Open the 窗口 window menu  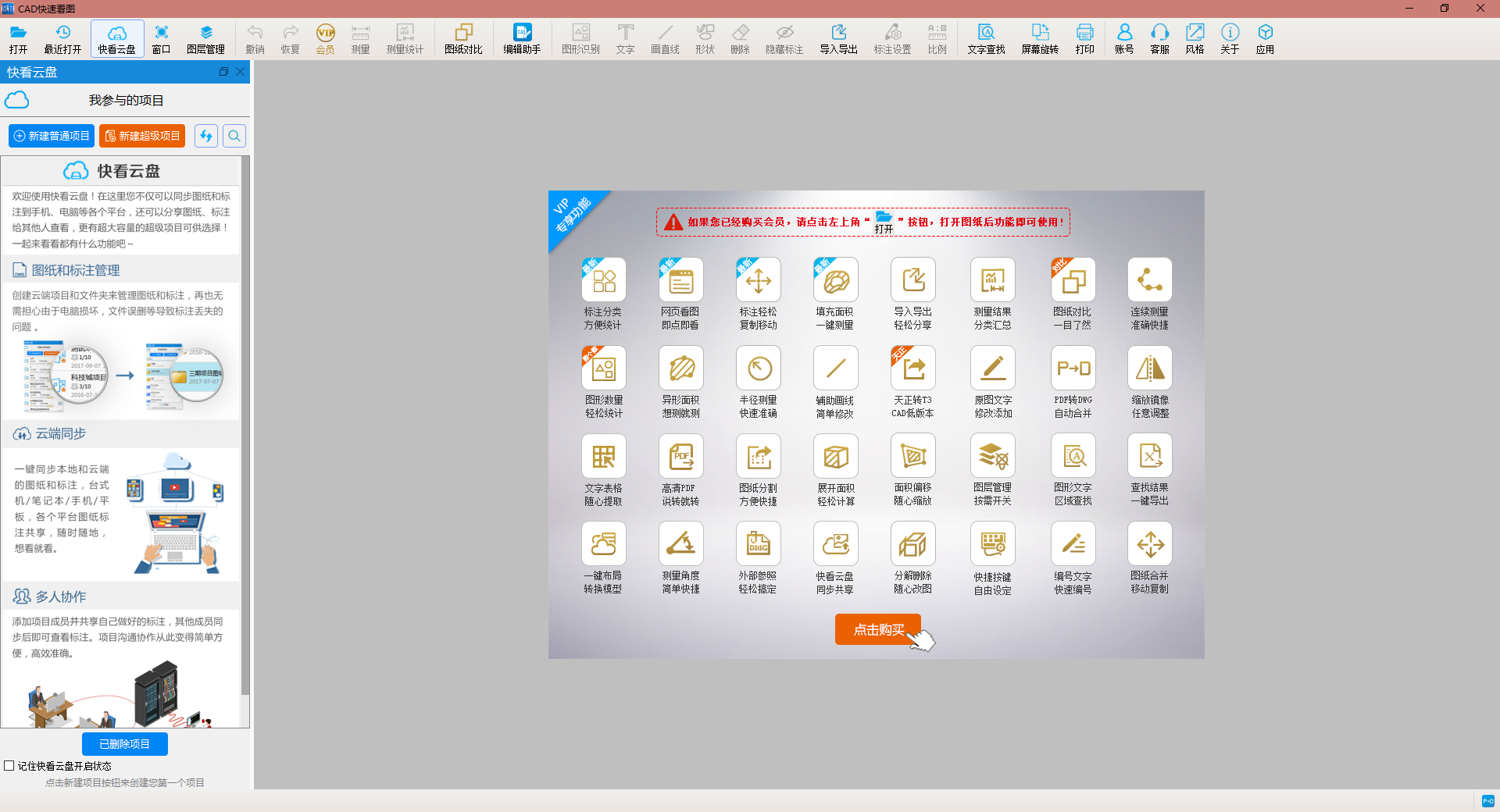[x=161, y=38]
